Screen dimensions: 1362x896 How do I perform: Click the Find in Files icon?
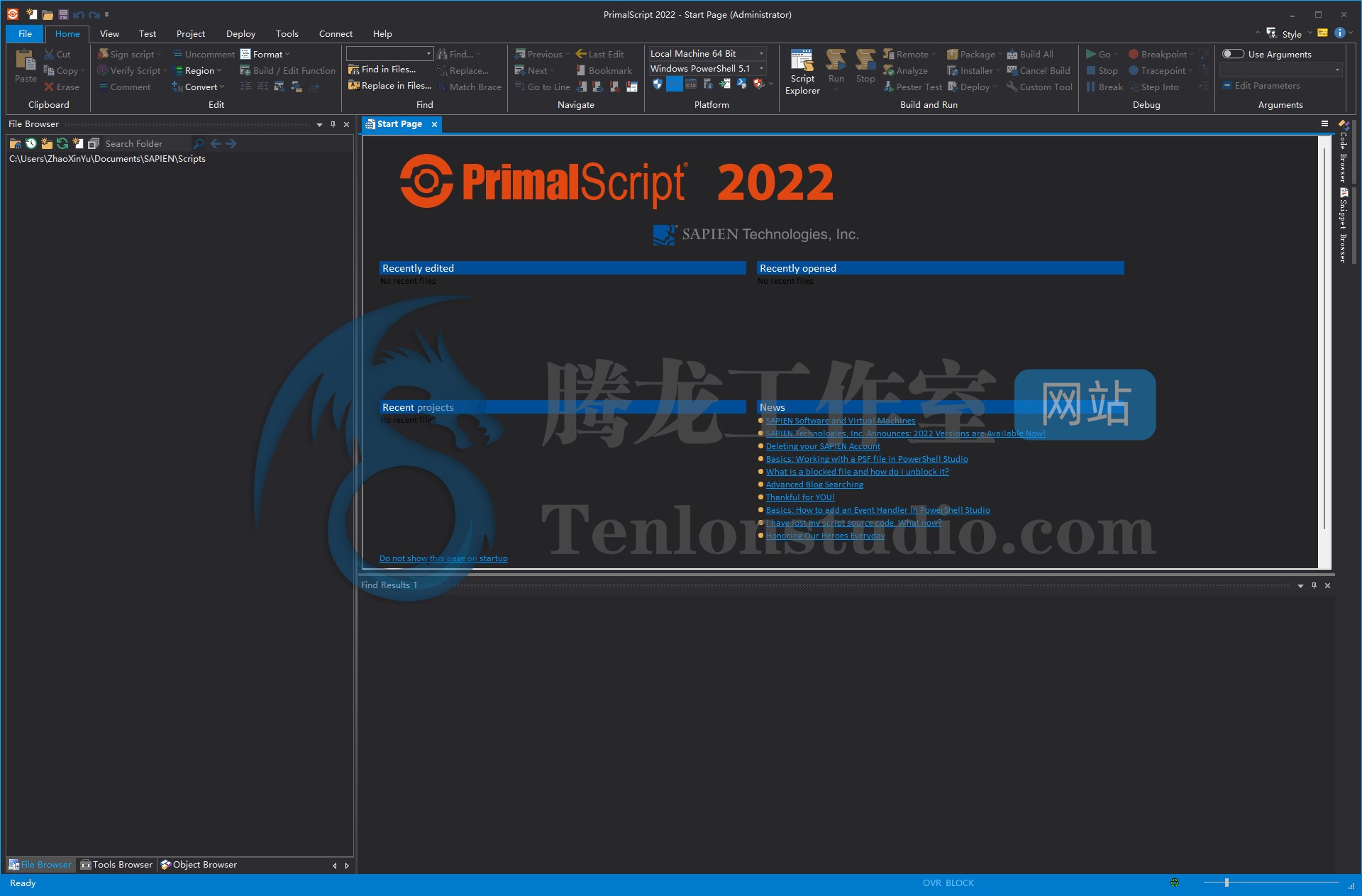353,70
